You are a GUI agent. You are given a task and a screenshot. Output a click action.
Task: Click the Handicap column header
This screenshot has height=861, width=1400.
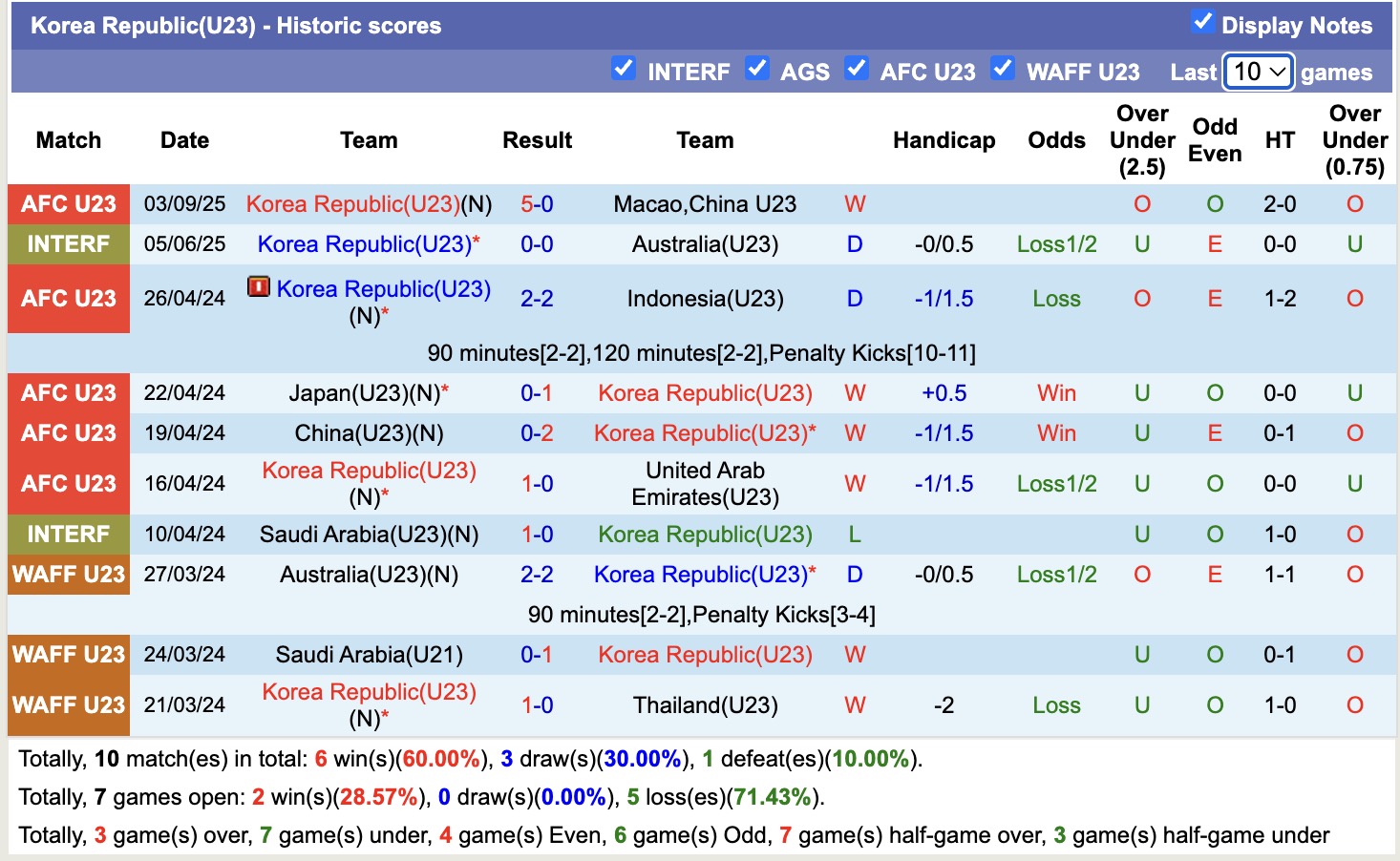944,139
